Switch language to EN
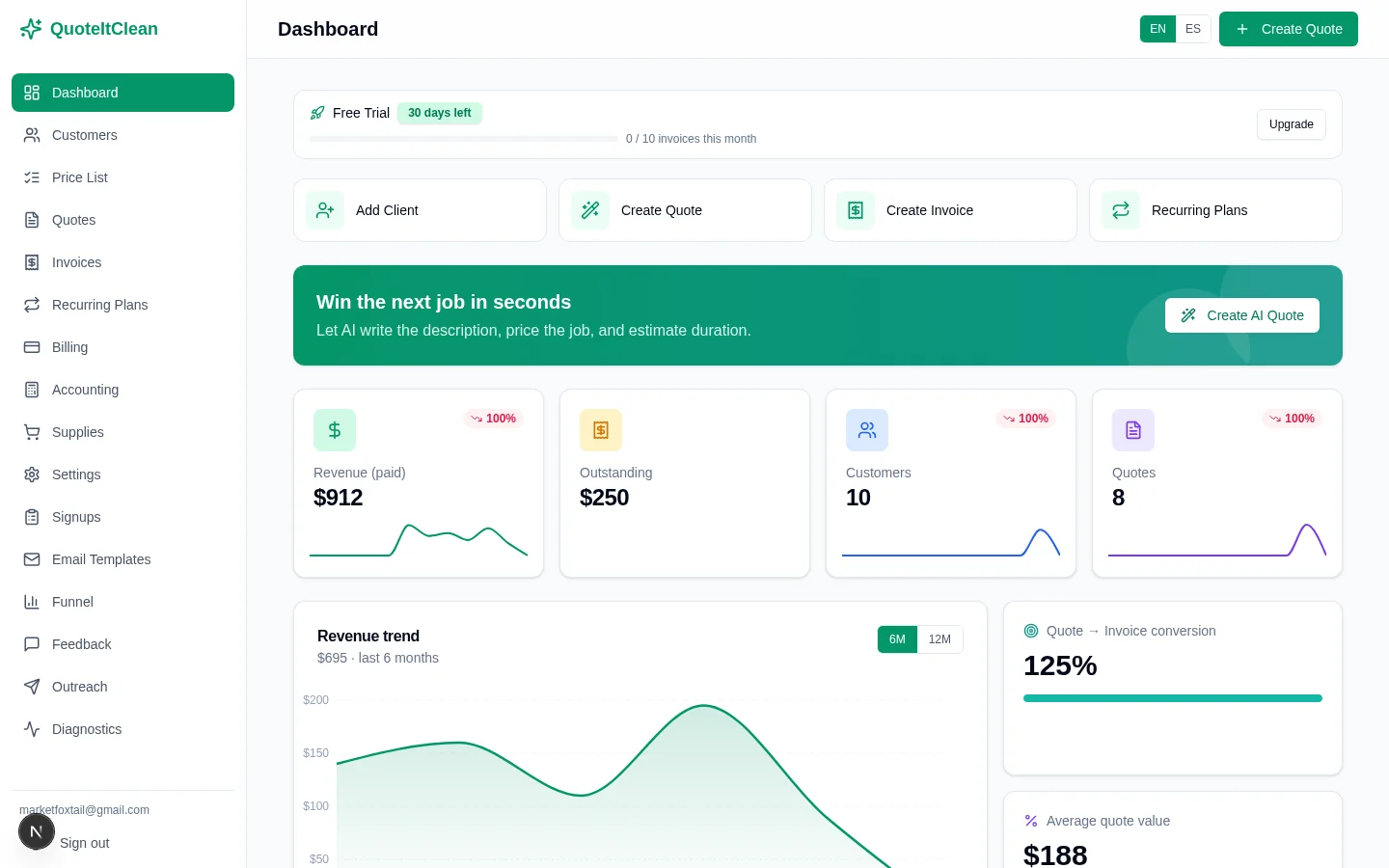1389x868 pixels. point(1157,29)
